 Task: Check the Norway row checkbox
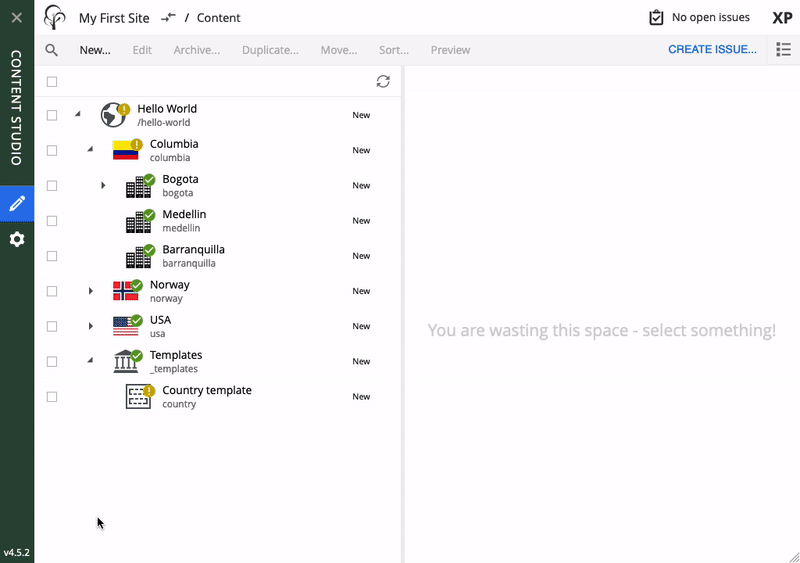pyautogui.click(x=52, y=291)
